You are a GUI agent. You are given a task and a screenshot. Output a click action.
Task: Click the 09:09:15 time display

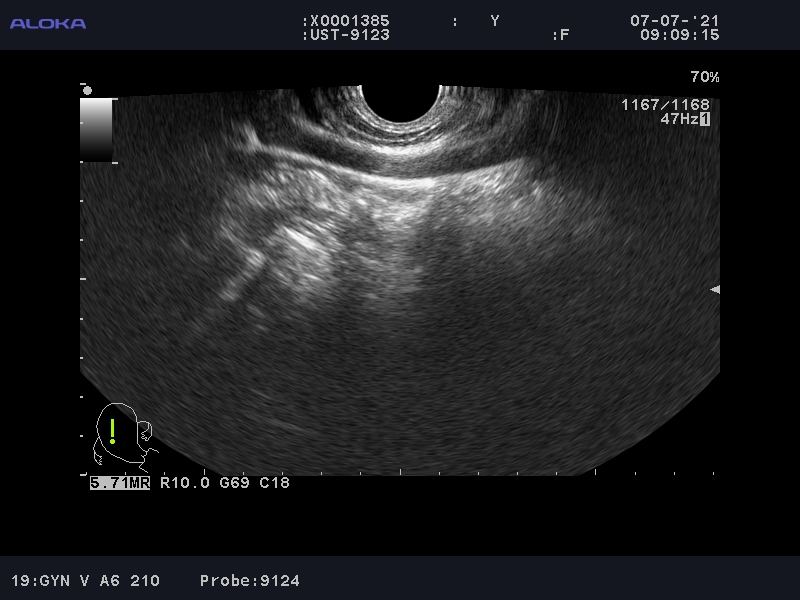point(679,35)
